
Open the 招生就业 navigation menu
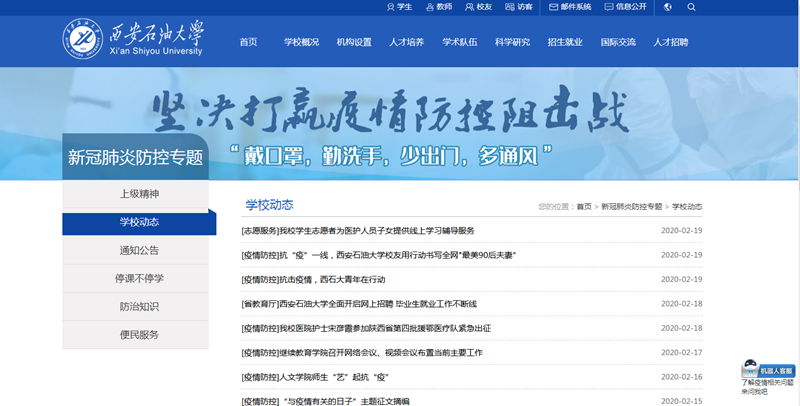point(565,43)
